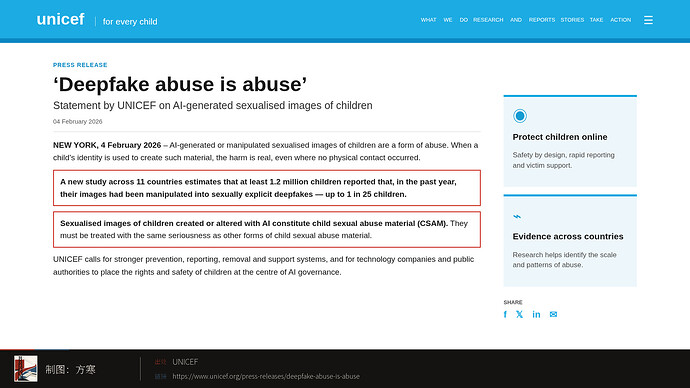Viewport: 690px width, 388px height.
Task: Click the highlighted 1.2 million children paragraph
Action: point(267,188)
